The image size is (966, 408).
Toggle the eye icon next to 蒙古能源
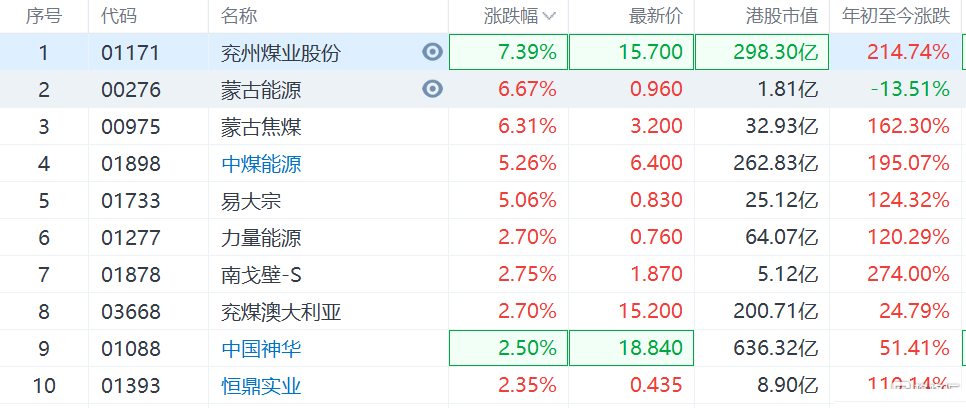pos(432,89)
